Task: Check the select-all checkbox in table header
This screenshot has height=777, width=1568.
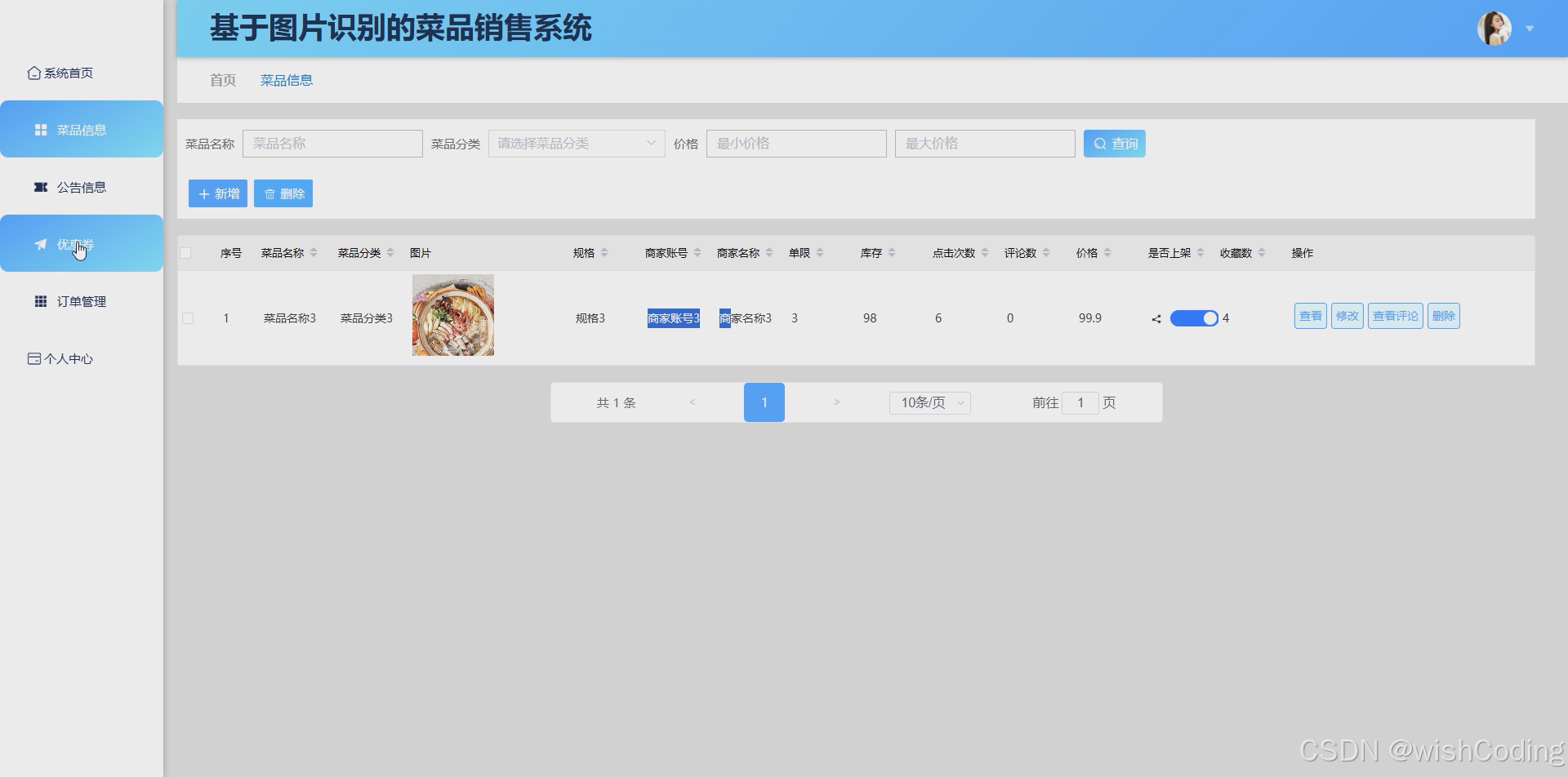Action: click(186, 253)
